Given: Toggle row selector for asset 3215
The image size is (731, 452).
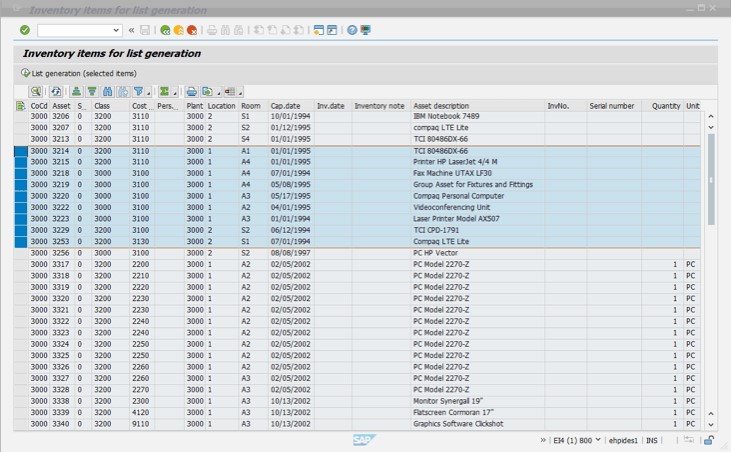Looking at the screenshot, I should [x=21, y=162].
